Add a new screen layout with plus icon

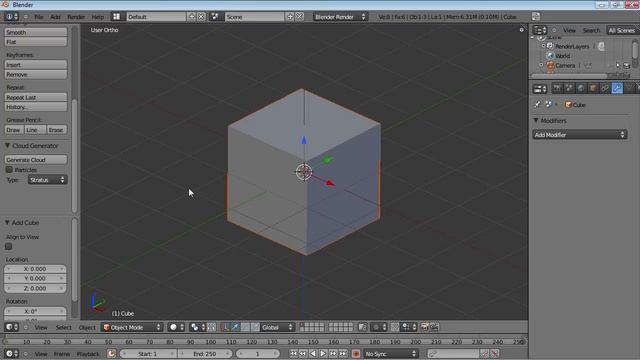tap(191, 17)
